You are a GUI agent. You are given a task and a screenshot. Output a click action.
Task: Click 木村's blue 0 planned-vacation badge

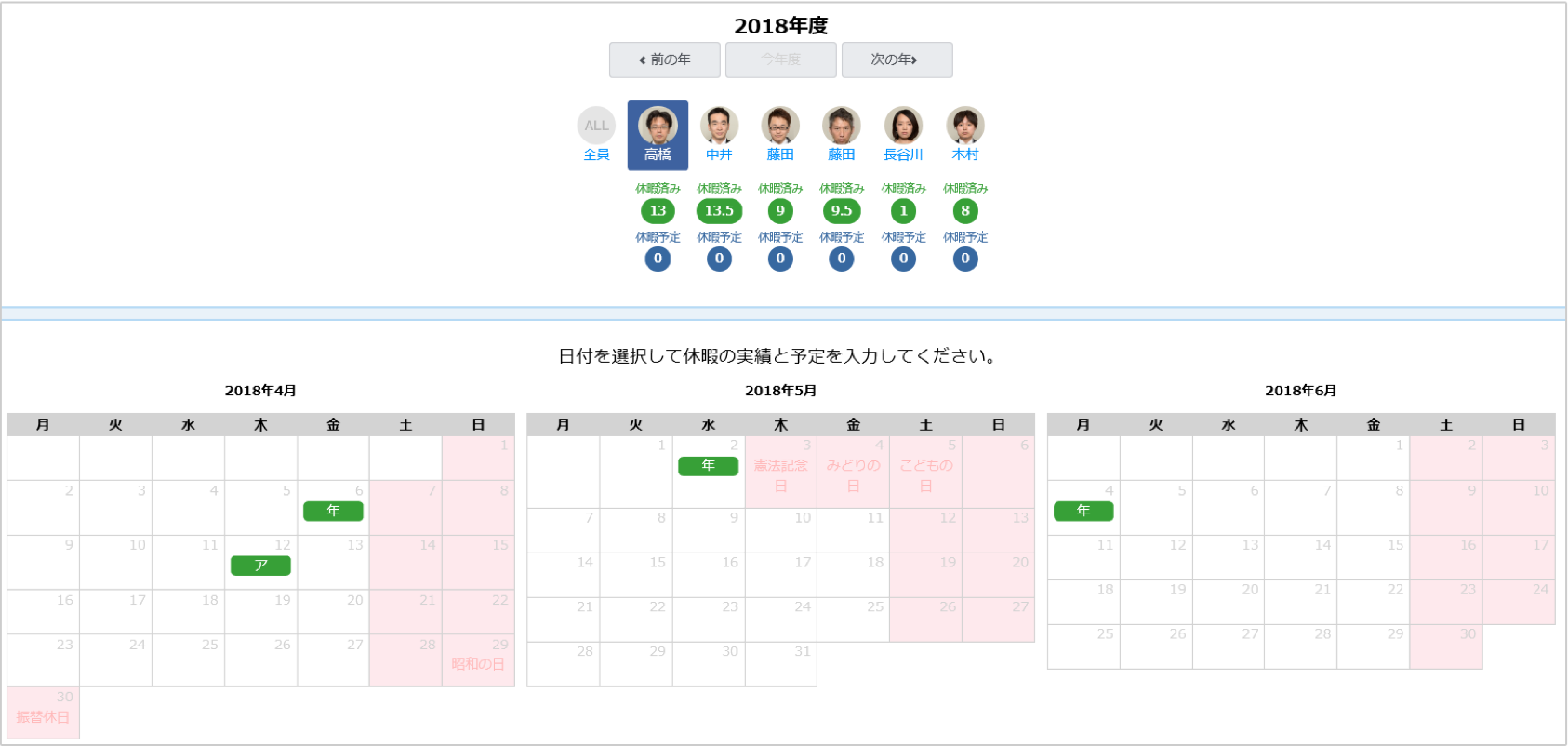965,259
